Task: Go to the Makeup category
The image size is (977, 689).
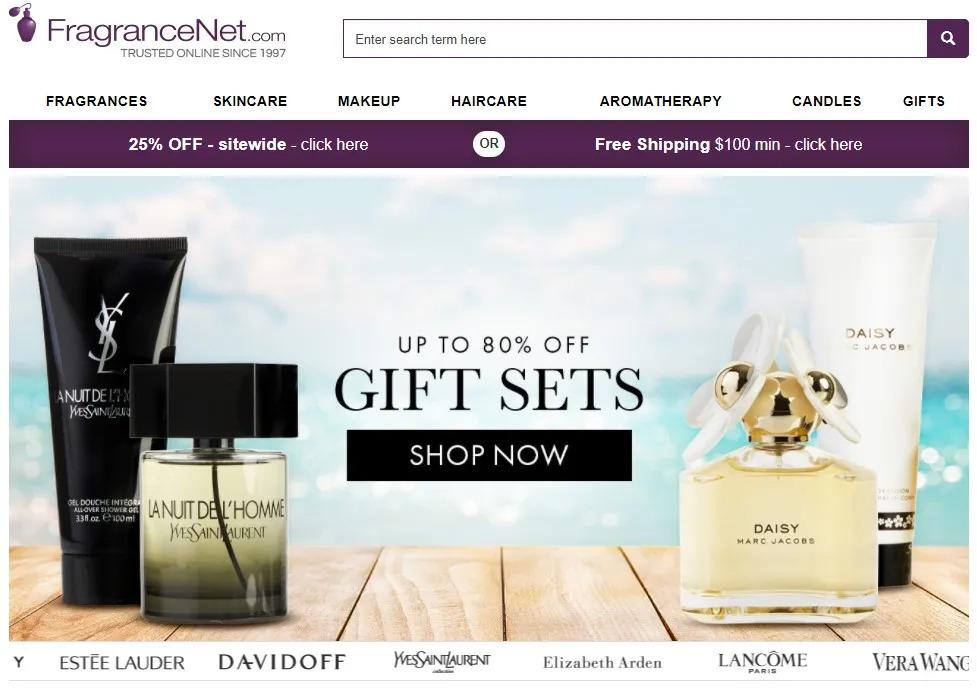Action: click(369, 101)
